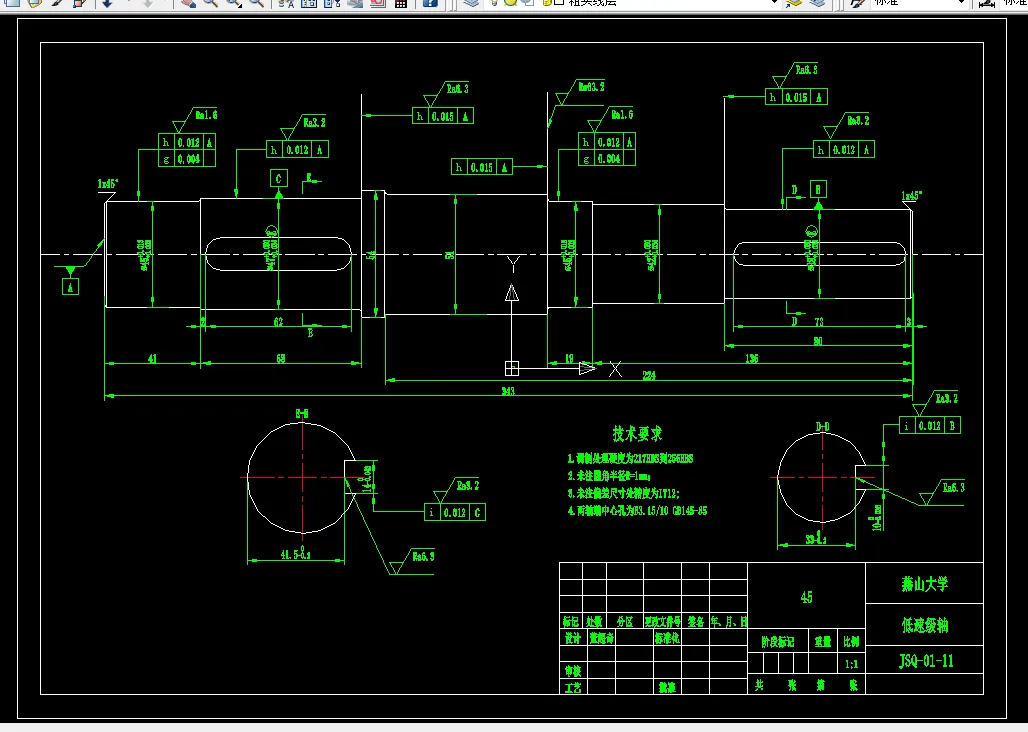Image resolution: width=1028 pixels, height=732 pixels.
Task: Open the Tool Palettes toolbar icon
Action: (332, 3)
